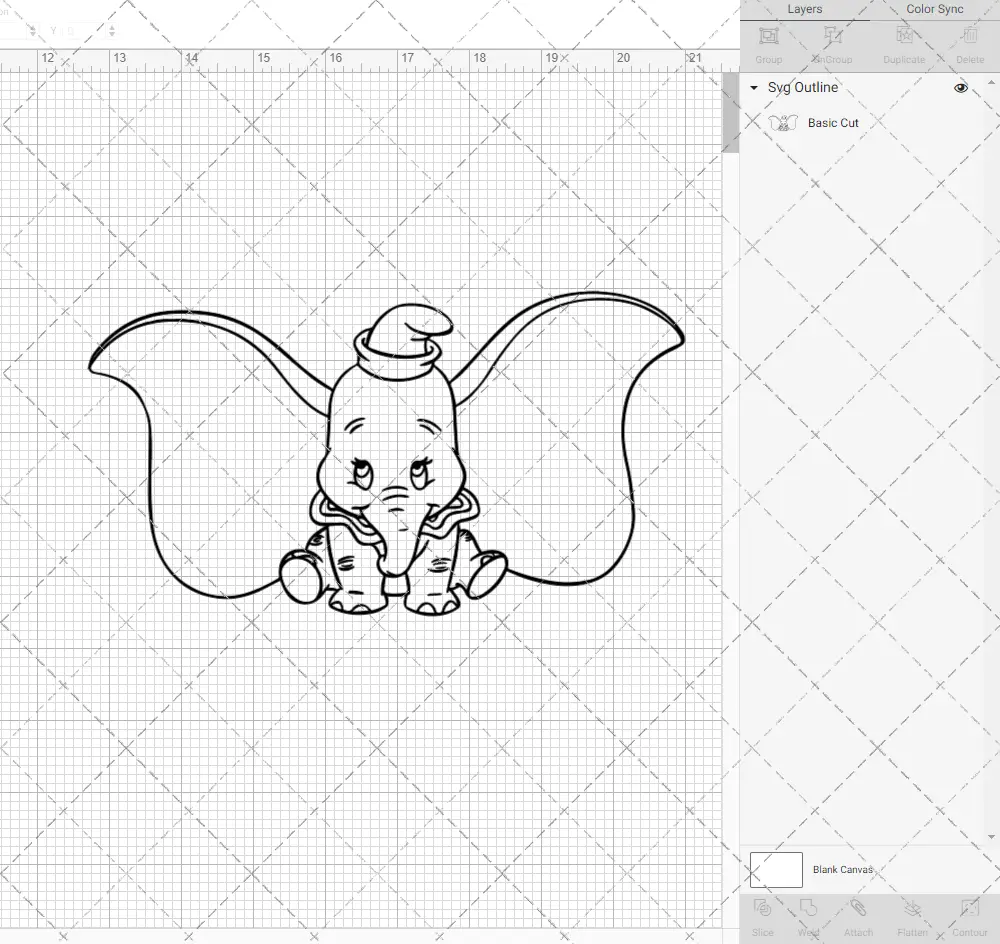Switch to the Color Sync tab
The width and height of the screenshot is (1000, 944).
(x=934, y=9)
